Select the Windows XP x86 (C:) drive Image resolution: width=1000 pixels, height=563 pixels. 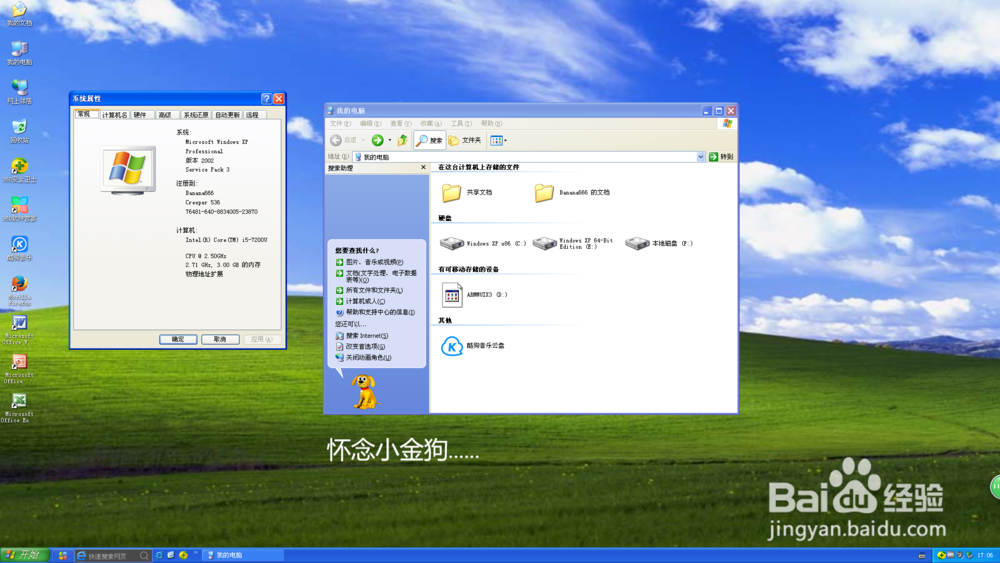tap(483, 244)
